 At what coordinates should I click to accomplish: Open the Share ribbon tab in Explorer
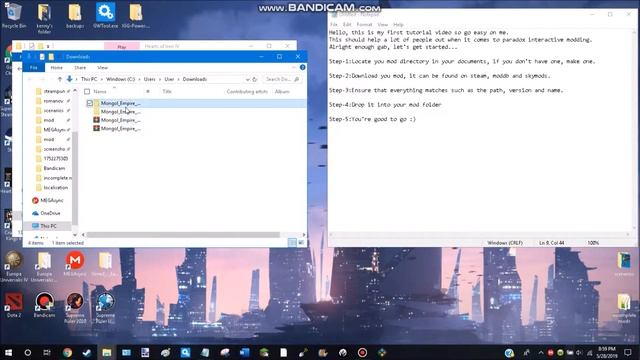pos(80,67)
